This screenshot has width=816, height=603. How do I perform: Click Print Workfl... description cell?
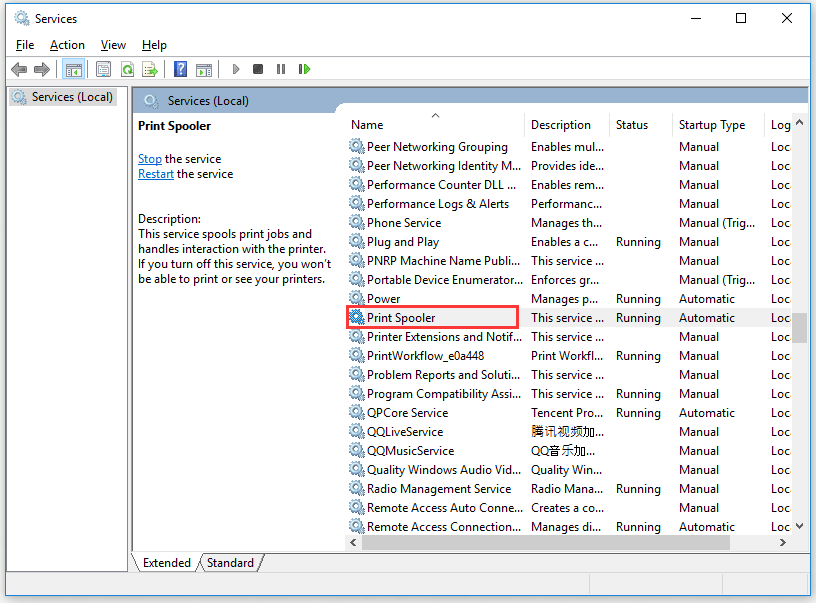click(567, 355)
